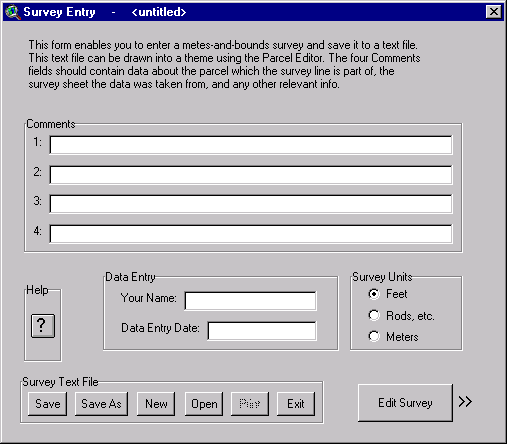This screenshot has width=507, height=444.
Task: Open an existing survey text file
Action: tap(204, 404)
